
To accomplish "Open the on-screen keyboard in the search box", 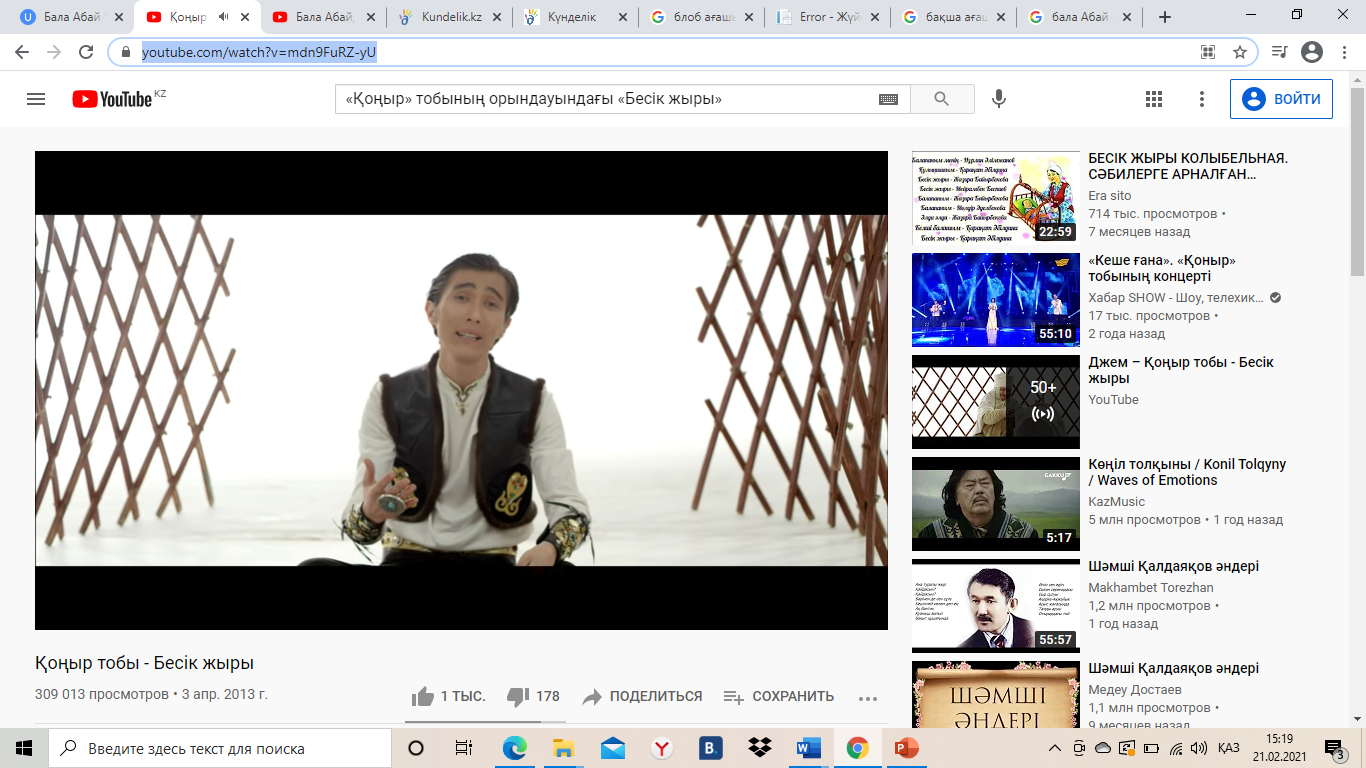I will click(x=888, y=99).
